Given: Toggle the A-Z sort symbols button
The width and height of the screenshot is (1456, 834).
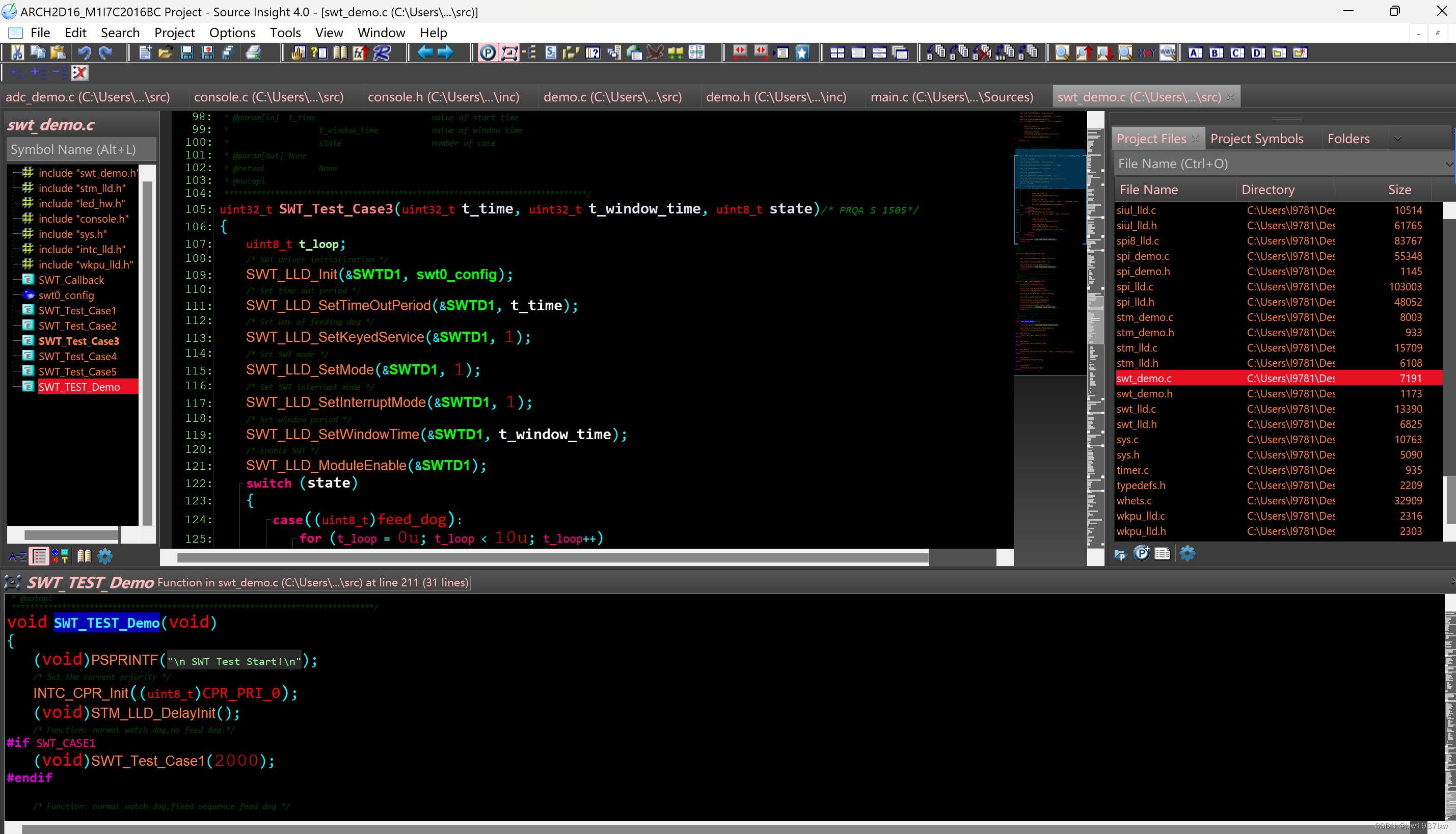Looking at the screenshot, I should pyautogui.click(x=18, y=556).
